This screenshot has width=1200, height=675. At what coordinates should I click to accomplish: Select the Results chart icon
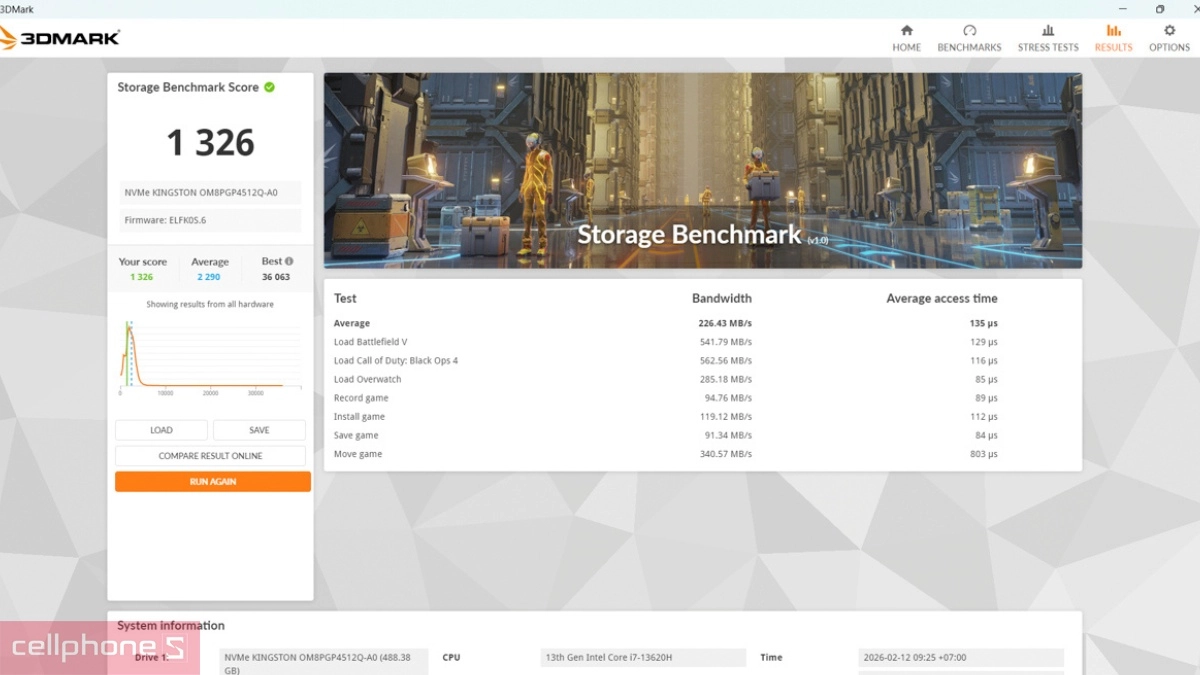[1113, 31]
